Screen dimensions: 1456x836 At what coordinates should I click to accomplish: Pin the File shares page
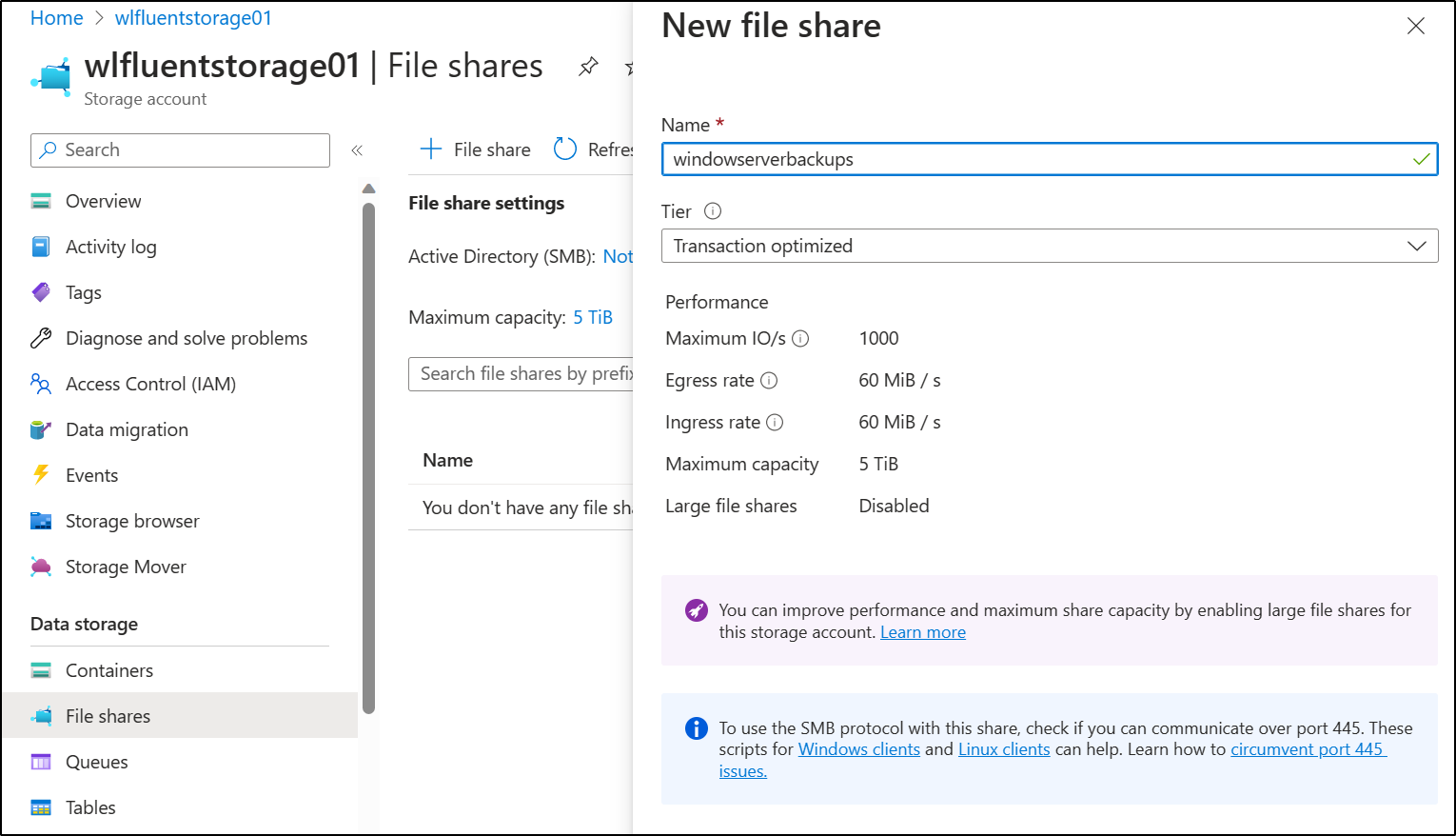[588, 67]
